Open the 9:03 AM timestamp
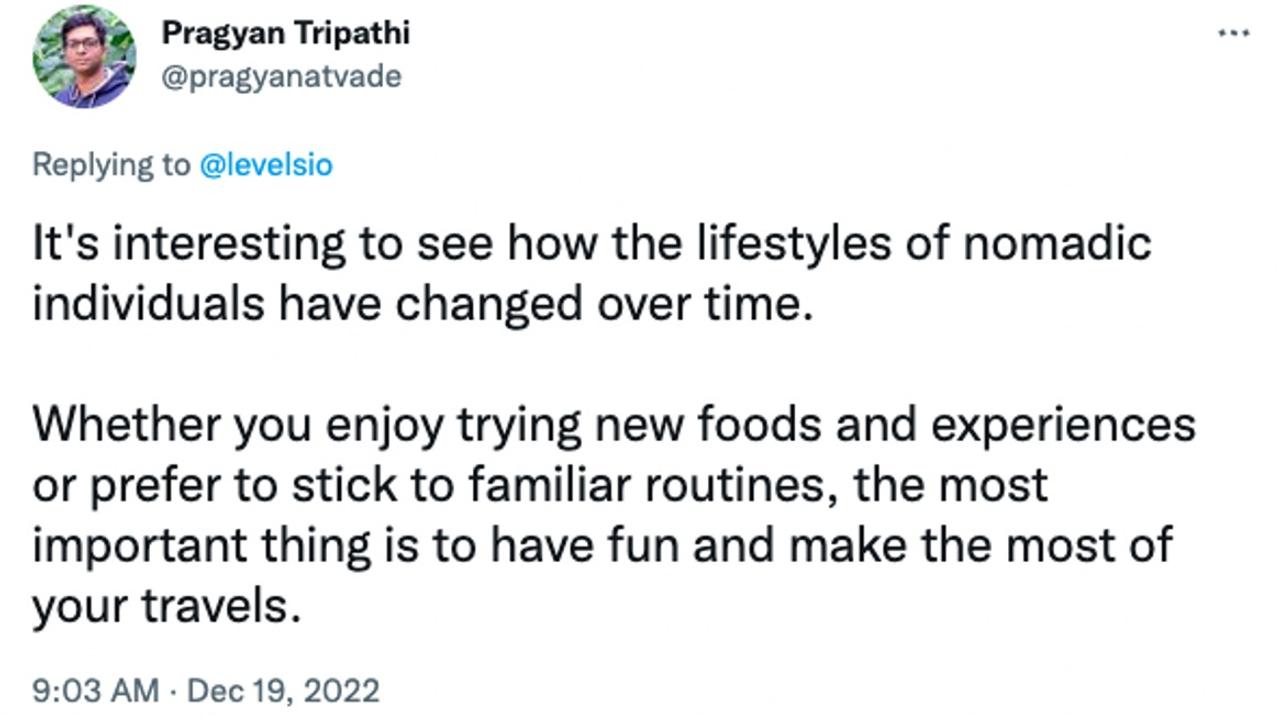Image resolution: width=1280 pixels, height=719 pixels. [x=95, y=691]
